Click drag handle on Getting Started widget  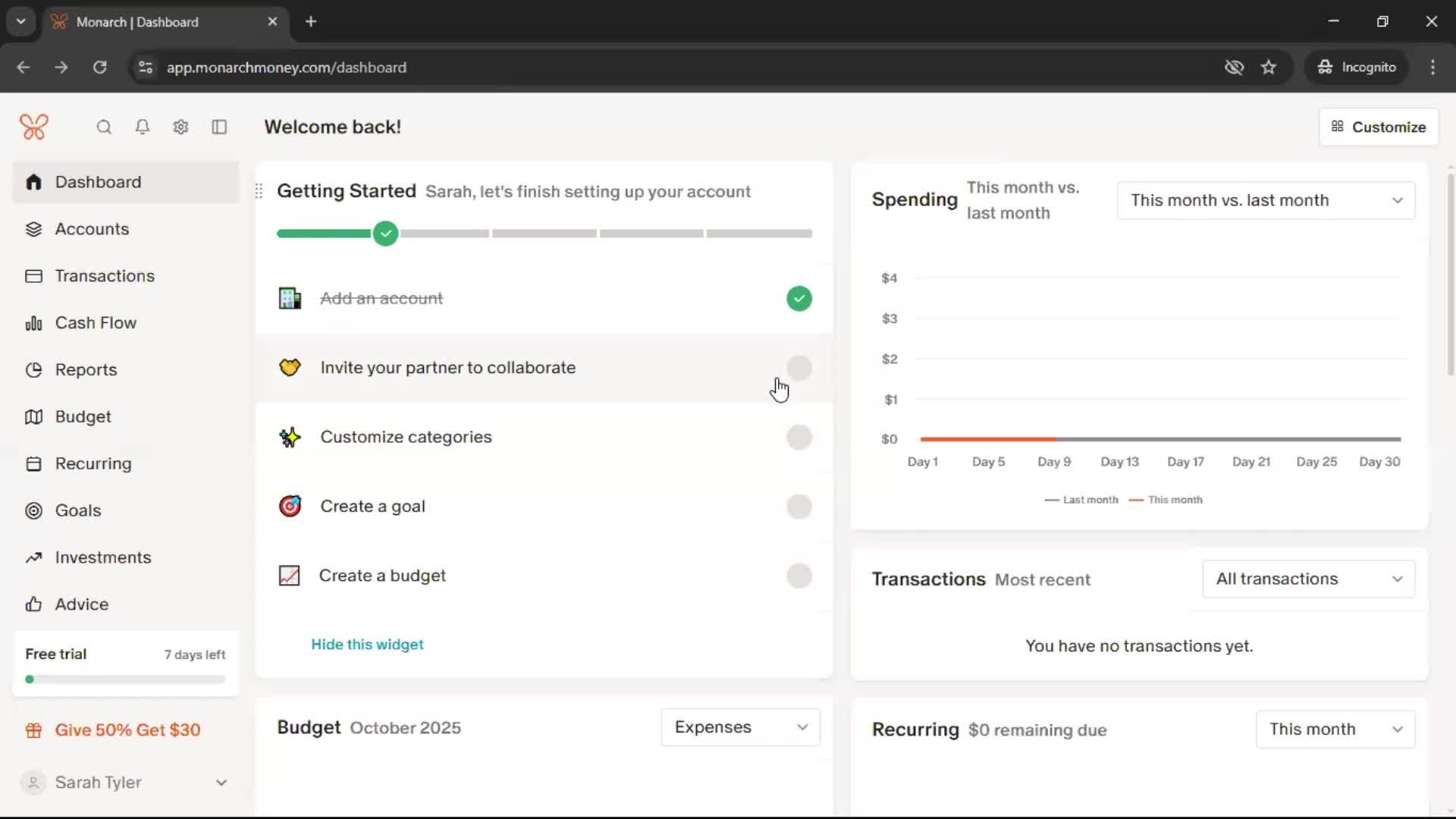tap(259, 191)
